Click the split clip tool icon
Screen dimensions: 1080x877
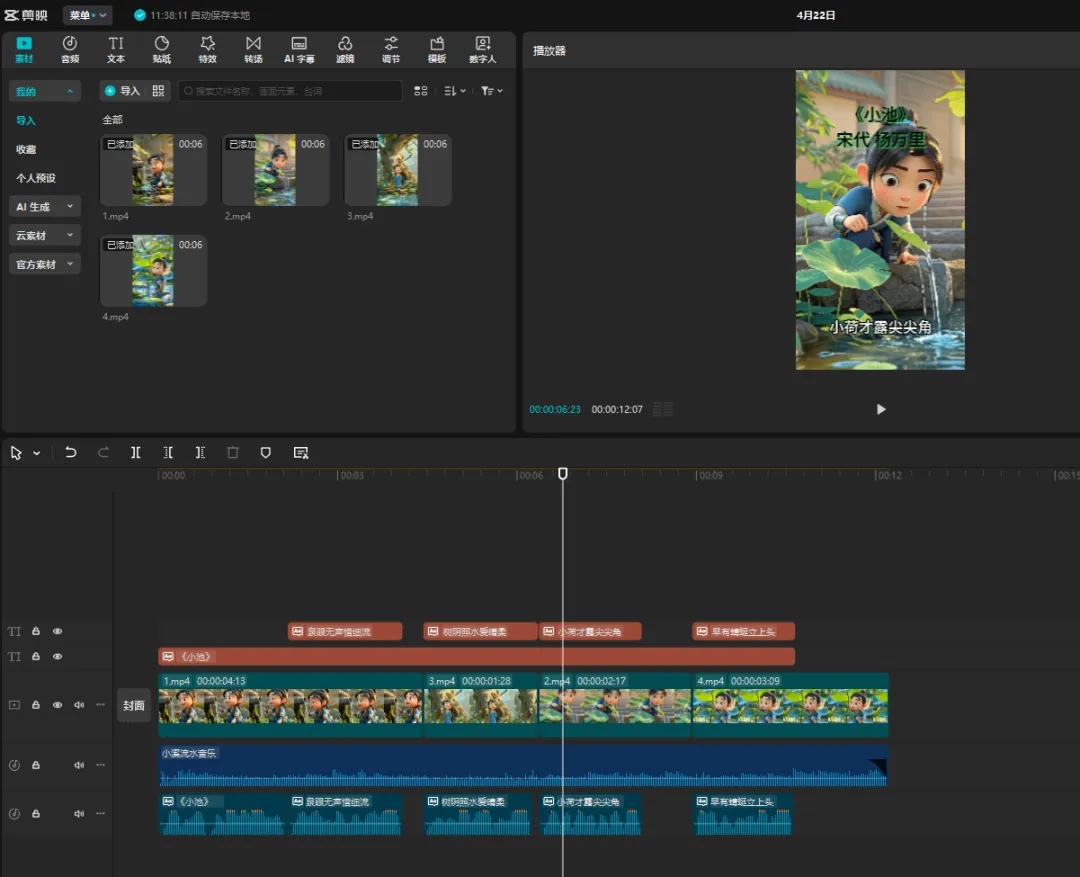click(136, 453)
